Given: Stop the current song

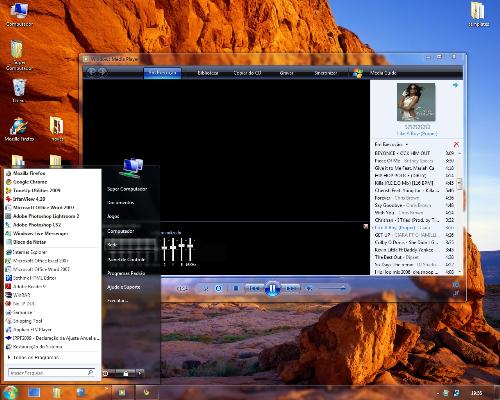Looking at the screenshot, I should pos(236,288).
